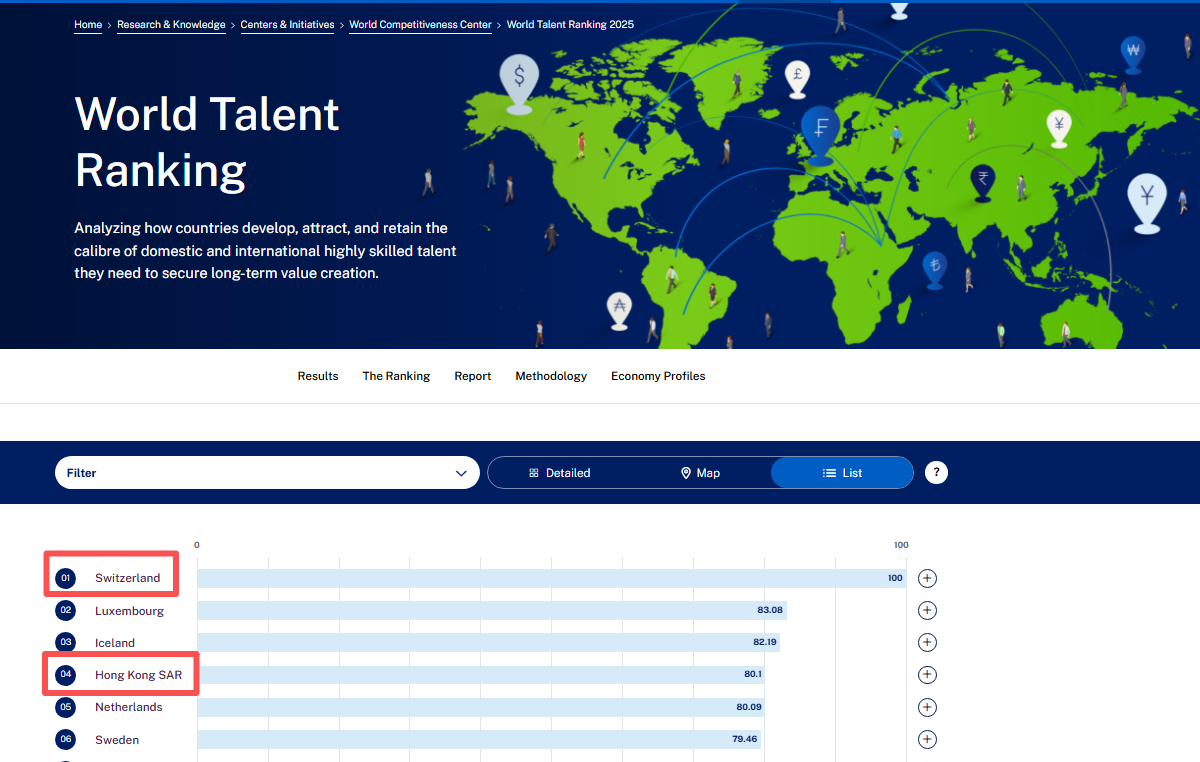The height and width of the screenshot is (762, 1200).
Task: Open the Filter dropdown
Action: (x=267, y=473)
